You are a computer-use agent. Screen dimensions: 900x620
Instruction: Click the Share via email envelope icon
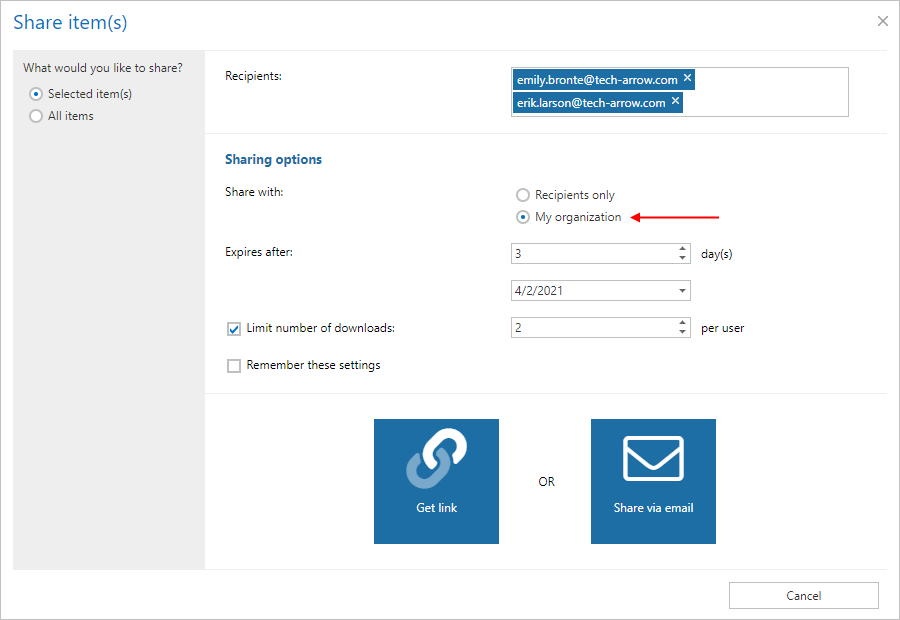click(653, 461)
